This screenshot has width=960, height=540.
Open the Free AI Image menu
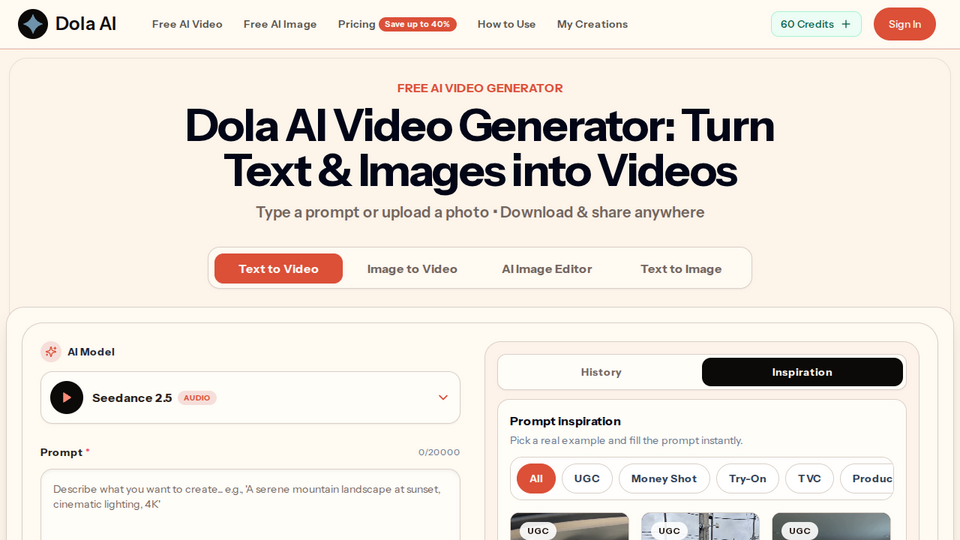280,24
